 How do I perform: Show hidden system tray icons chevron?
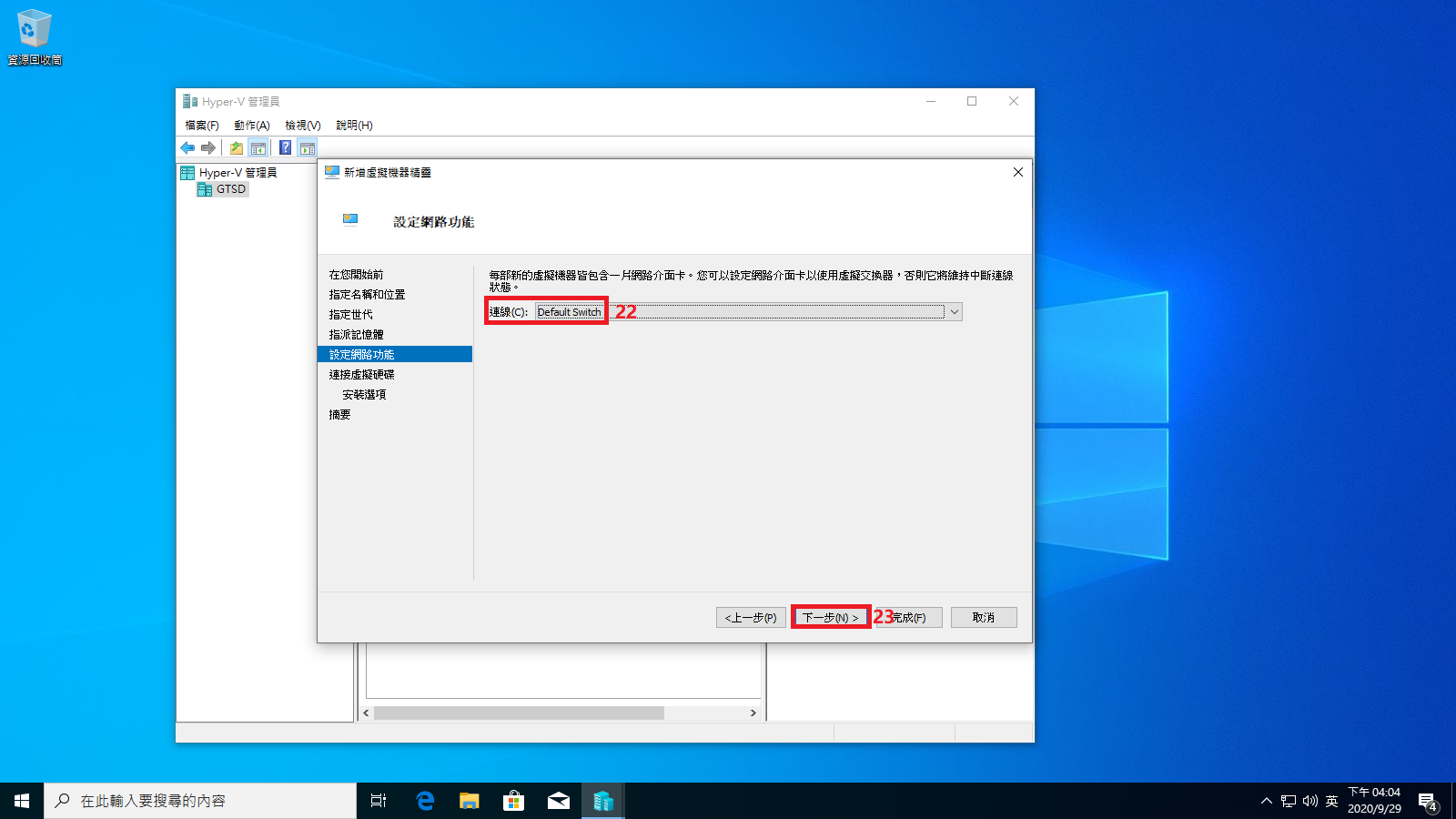click(1266, 801)
